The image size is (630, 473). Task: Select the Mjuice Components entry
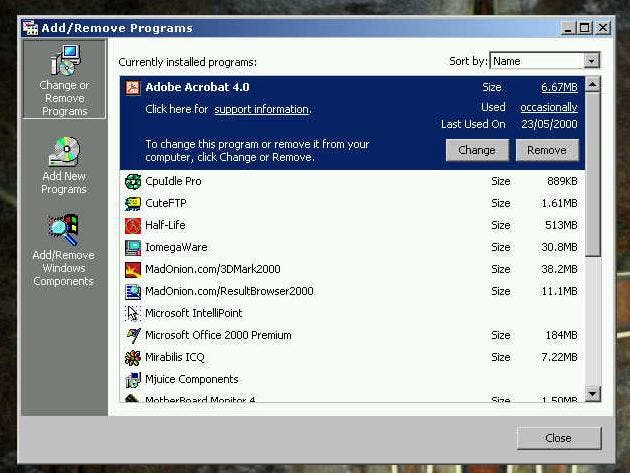click(352, 380)
